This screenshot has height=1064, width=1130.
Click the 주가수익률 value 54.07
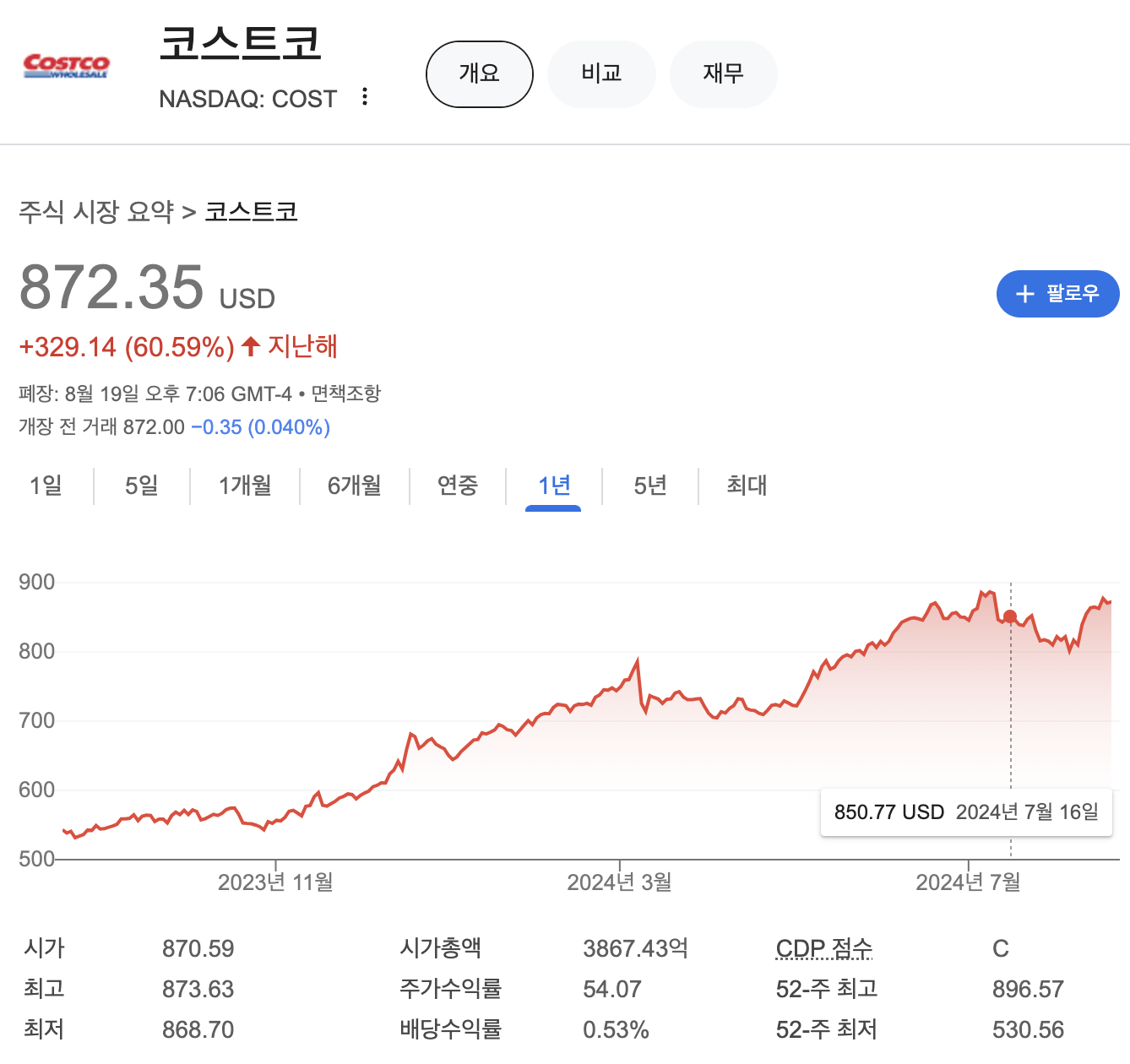click(612, 989)
